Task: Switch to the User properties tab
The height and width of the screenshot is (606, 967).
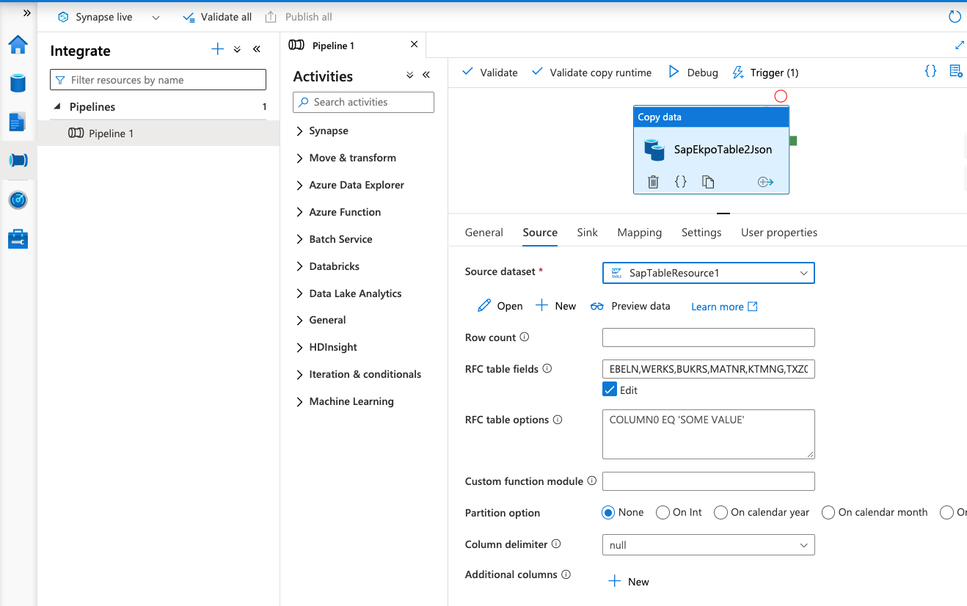Action: coord(779,232)
